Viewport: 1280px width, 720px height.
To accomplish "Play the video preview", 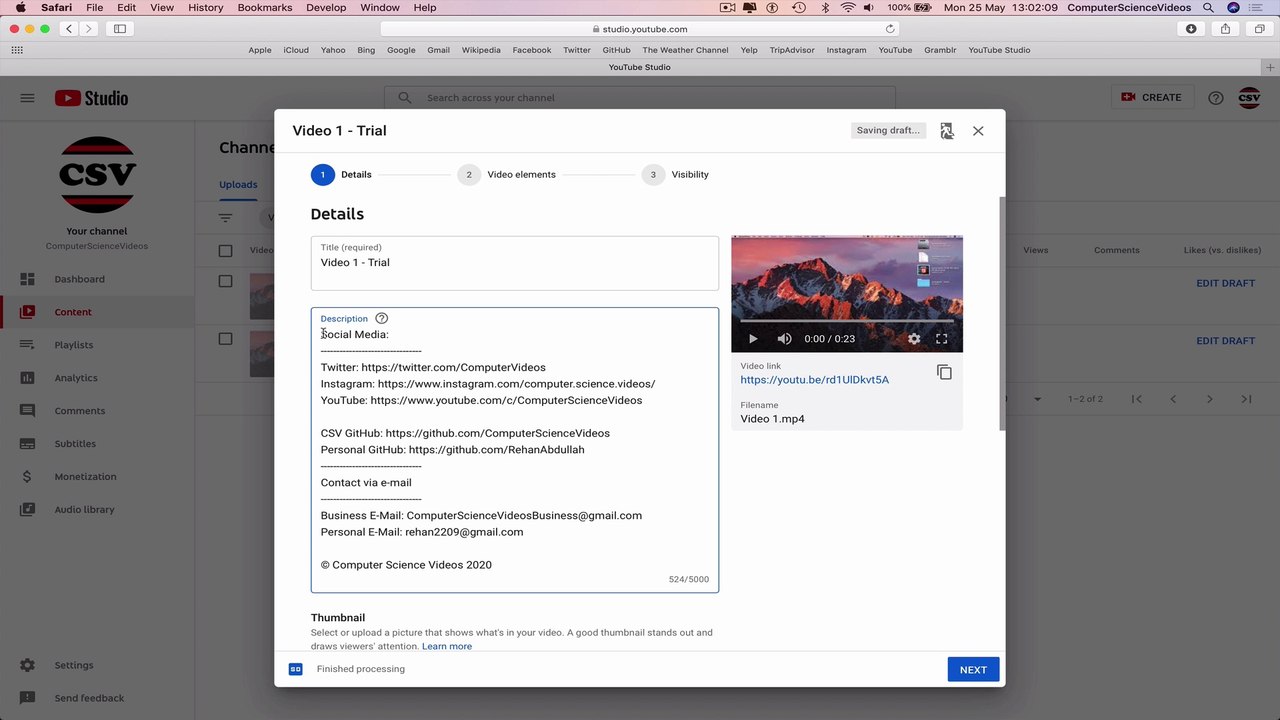I will [x=753, y=339].
